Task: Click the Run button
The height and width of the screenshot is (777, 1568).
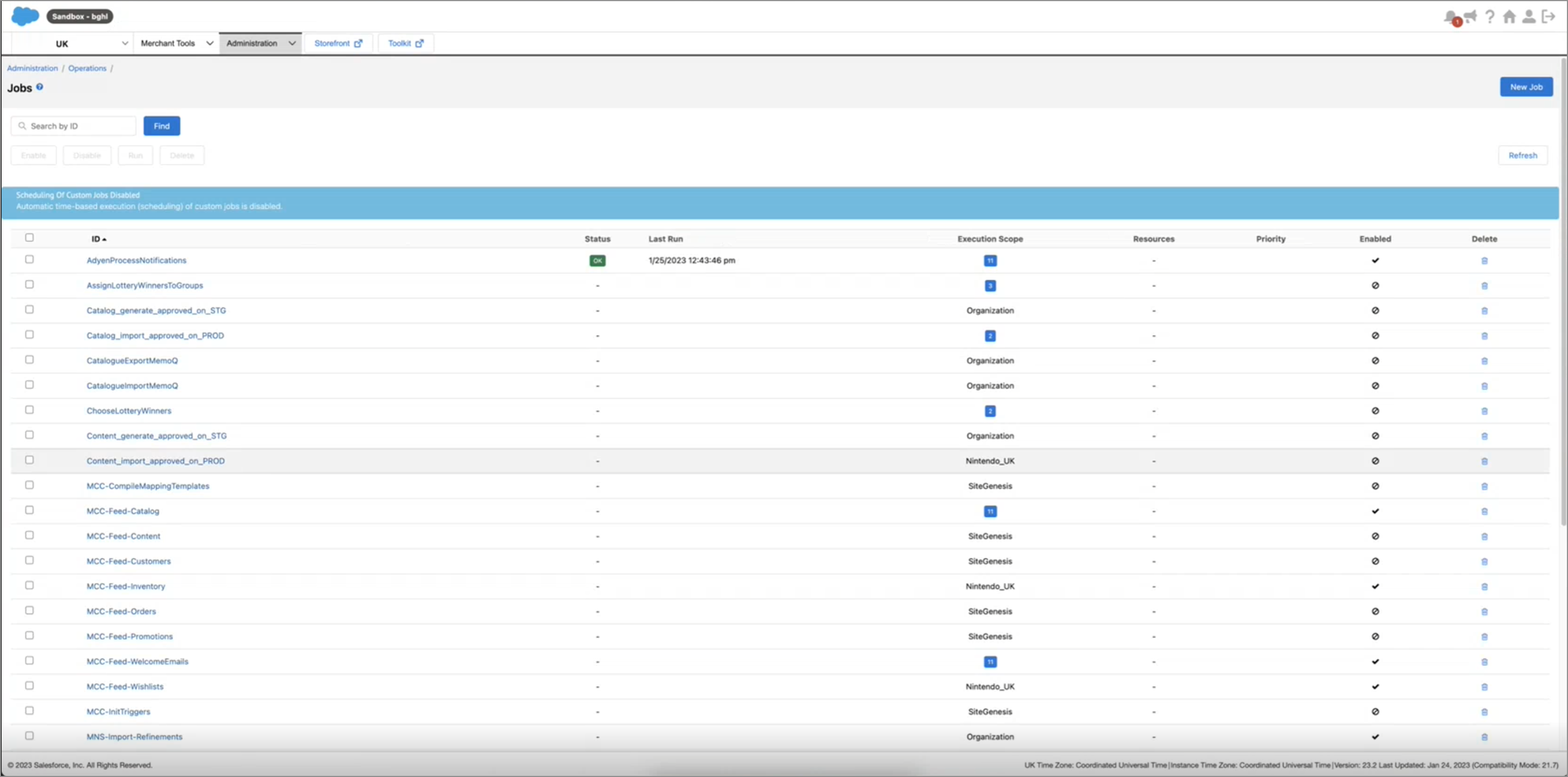Action: pos(135,155)
